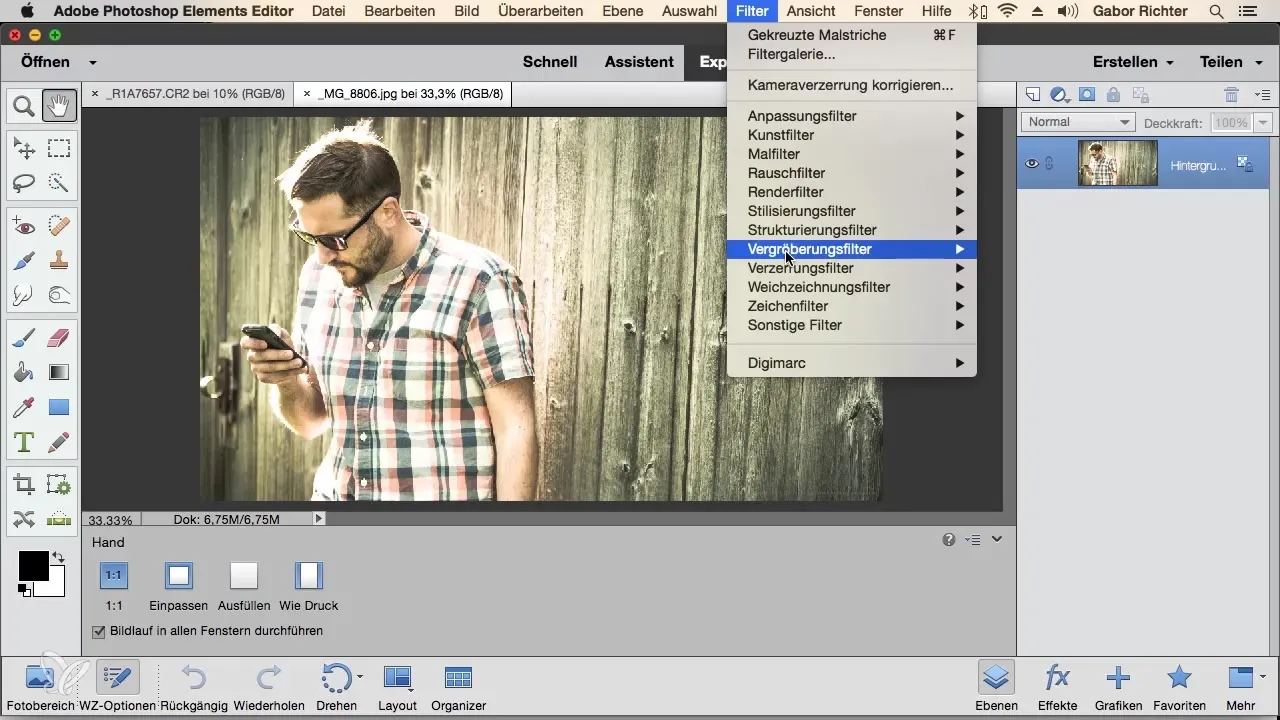Select the Blur tool
Screen dimensions: 1280x720
pos(24,295)
